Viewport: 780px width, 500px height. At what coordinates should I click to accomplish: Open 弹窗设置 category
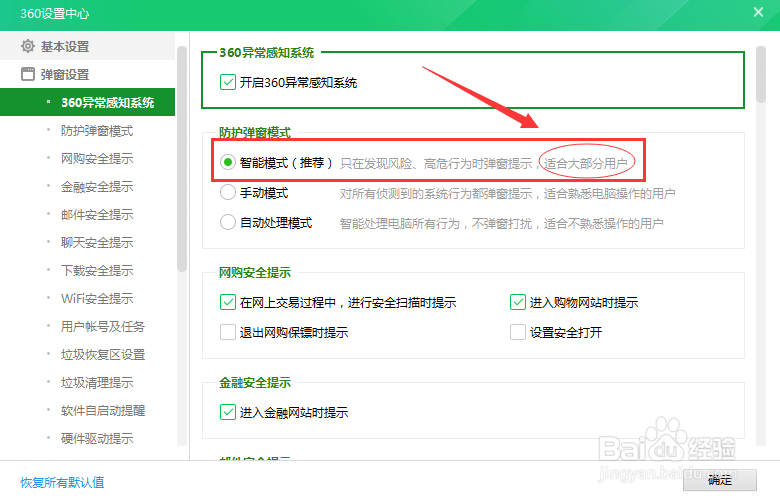click(x=88, y=74)
